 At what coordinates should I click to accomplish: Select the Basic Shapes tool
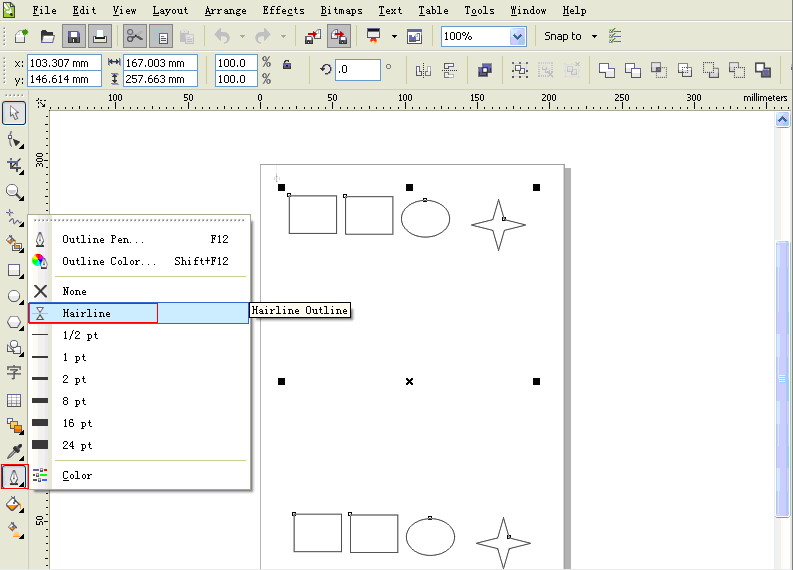[14, 348]
